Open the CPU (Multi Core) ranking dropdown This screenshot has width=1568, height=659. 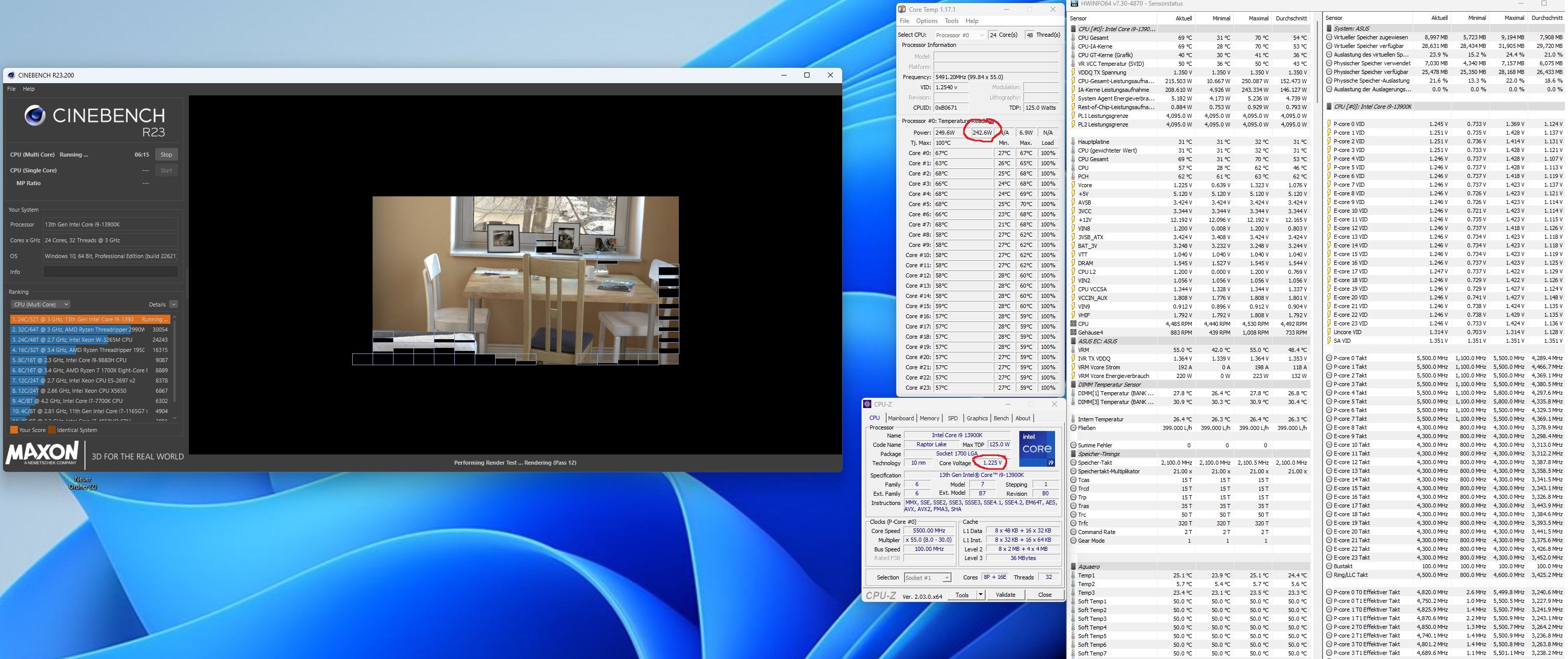pos(40,304)
